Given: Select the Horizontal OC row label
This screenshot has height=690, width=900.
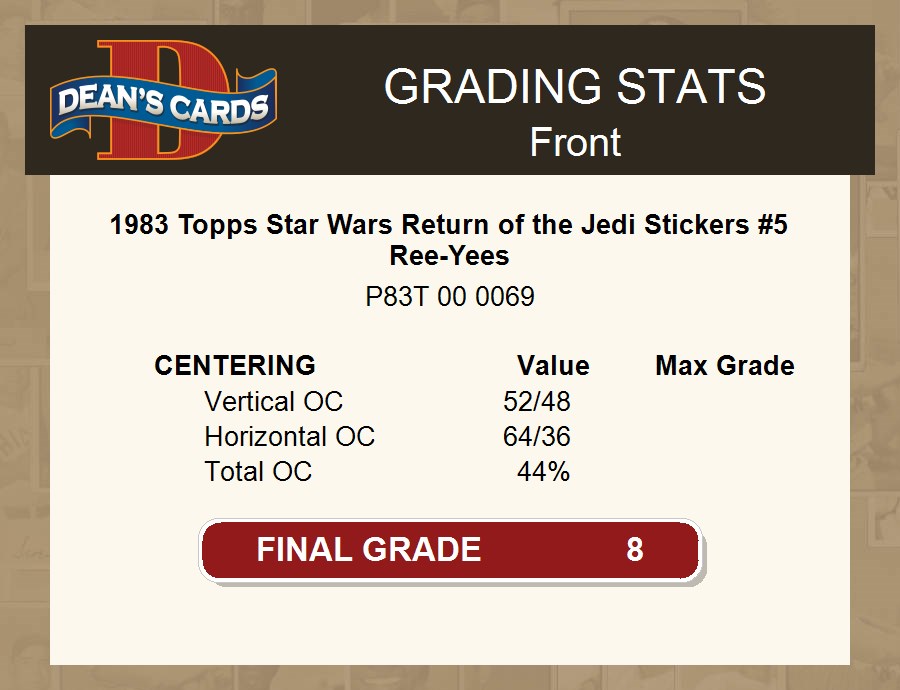Looking at the screenshot, I should [x=289, y=437].
